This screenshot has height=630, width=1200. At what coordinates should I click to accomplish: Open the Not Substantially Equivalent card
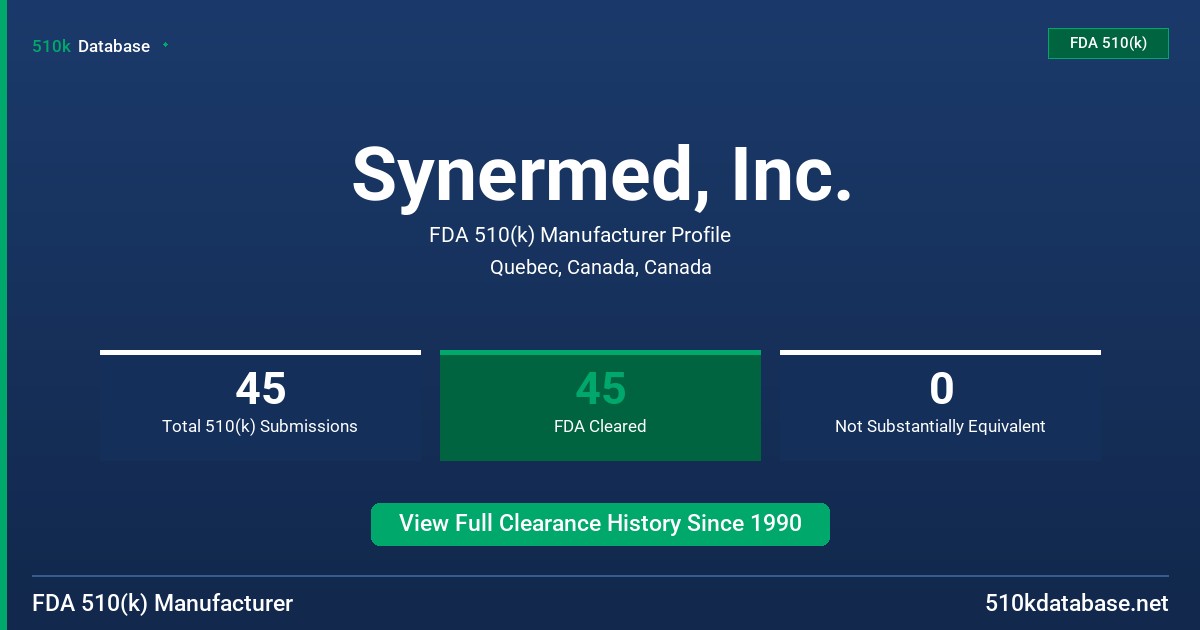coord(940,405)
